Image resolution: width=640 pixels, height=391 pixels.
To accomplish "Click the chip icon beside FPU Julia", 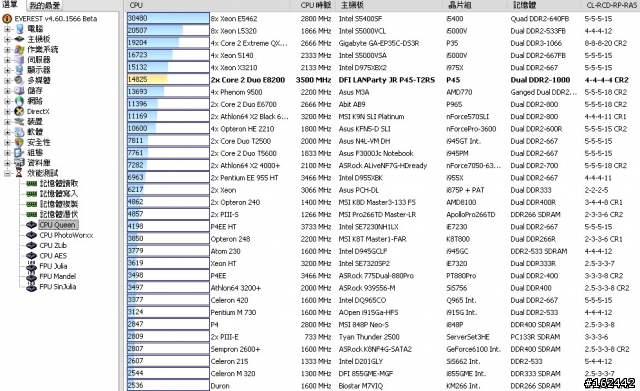I will tap(31, 266).
